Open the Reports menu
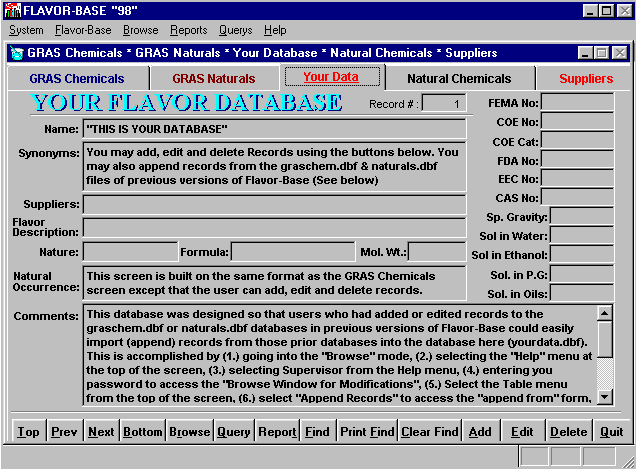The image size is (636, 469). coord(189,30)
